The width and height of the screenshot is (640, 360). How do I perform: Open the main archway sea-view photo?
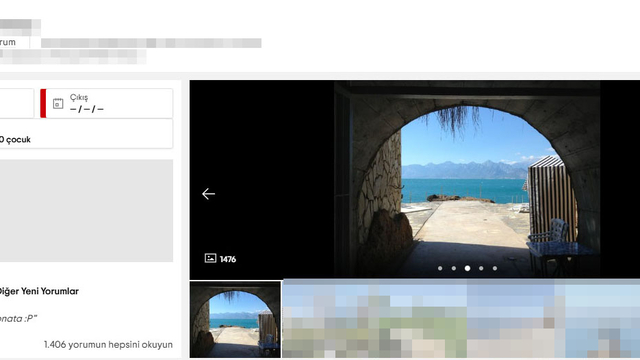[467, 178]
